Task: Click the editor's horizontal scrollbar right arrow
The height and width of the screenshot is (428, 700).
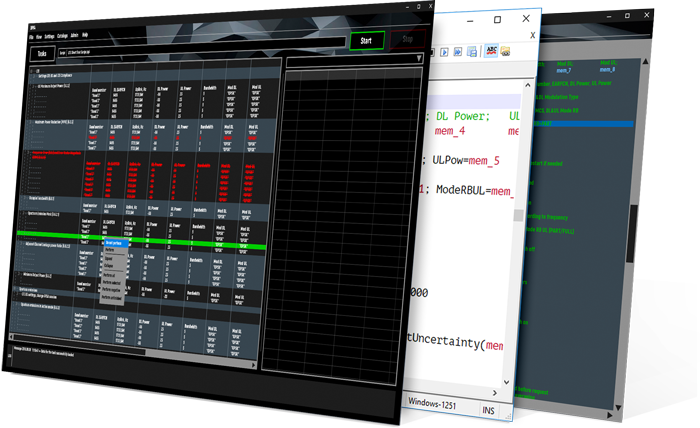Action: 495,393
